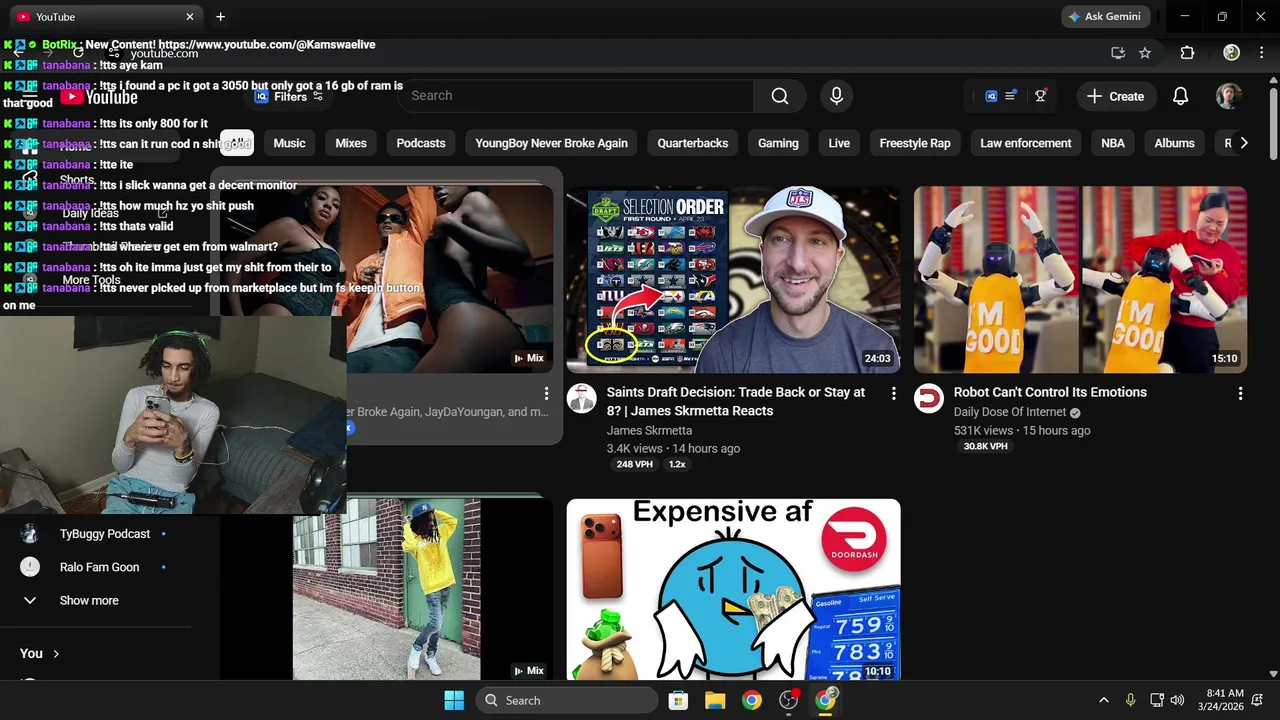
Task: Click the Daily Dose Of Internet channel avatar
Action: click(929, 399)
